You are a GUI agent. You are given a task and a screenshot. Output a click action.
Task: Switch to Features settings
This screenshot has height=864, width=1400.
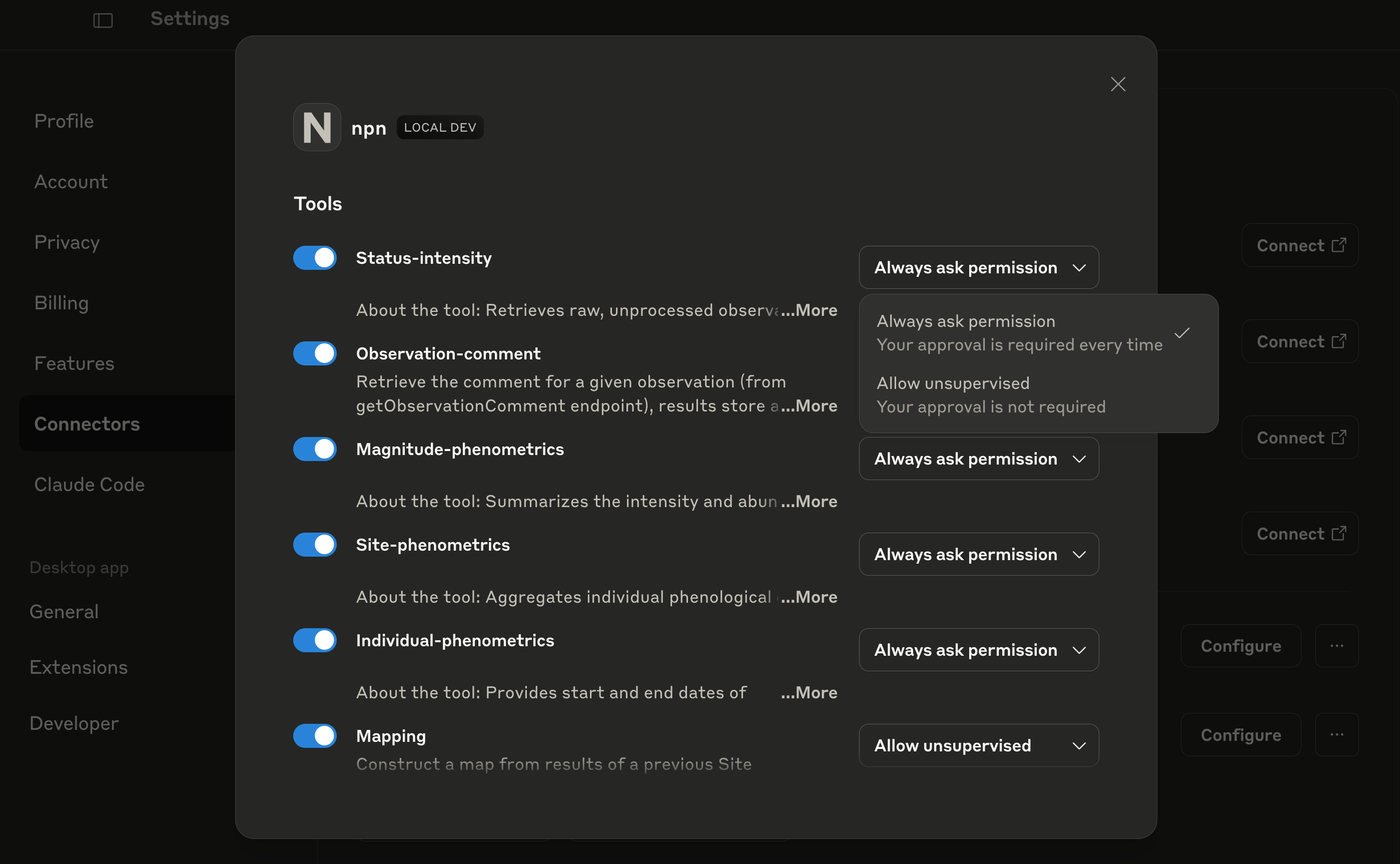74,363
